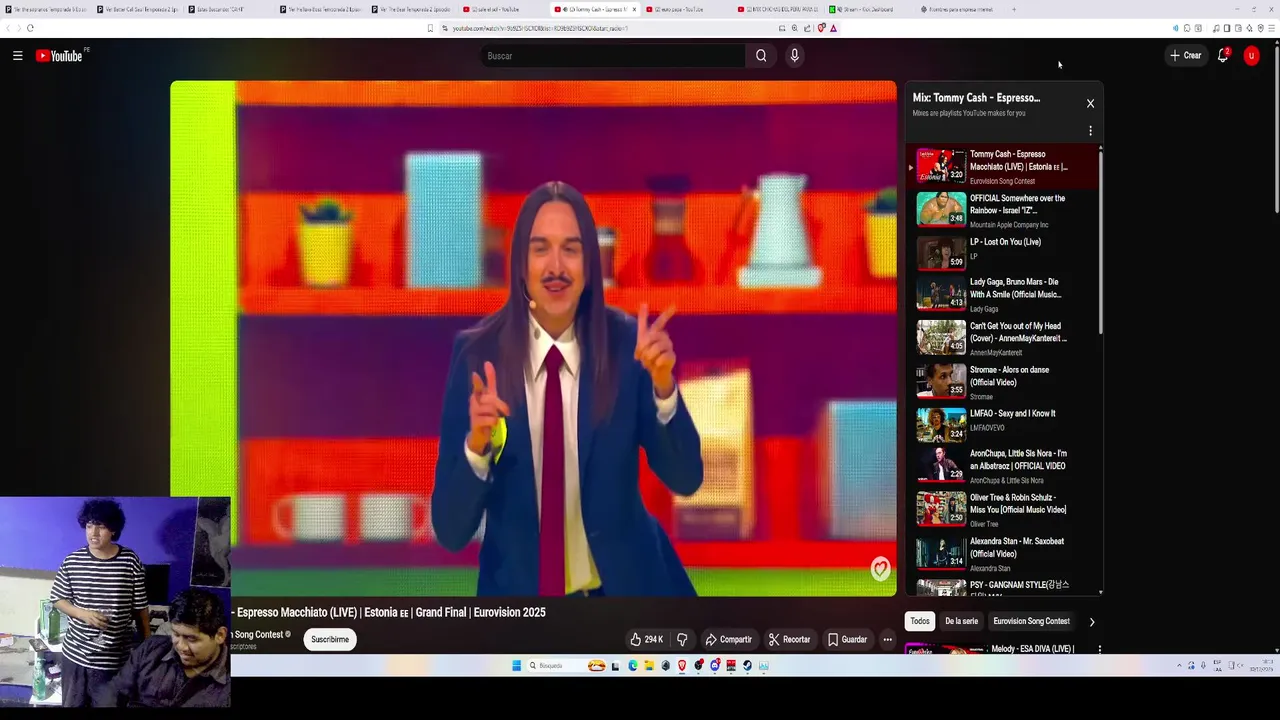The height and width of the screenshot is (720, 1280).
Task: Play Somewhere over the Rainbow from playlist
Action: point(1007,210)
